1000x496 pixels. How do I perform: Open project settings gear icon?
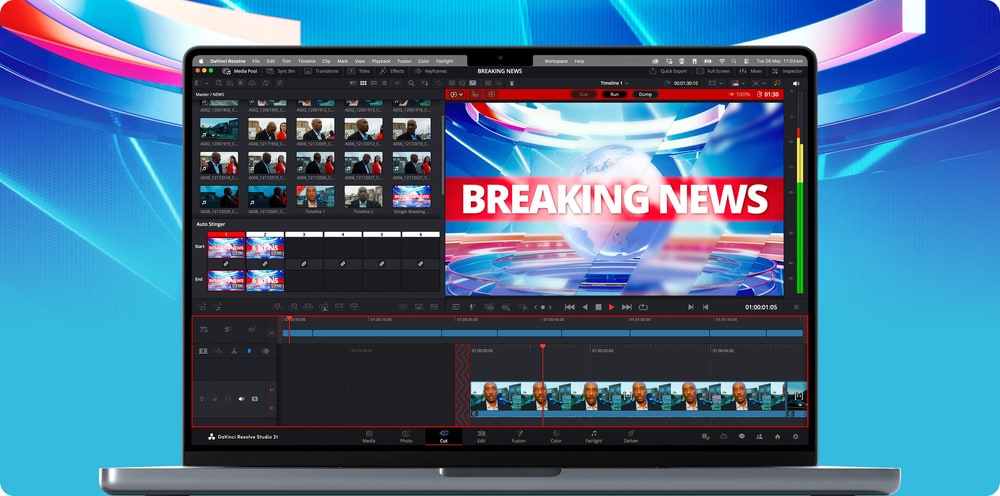coord(795,437)
